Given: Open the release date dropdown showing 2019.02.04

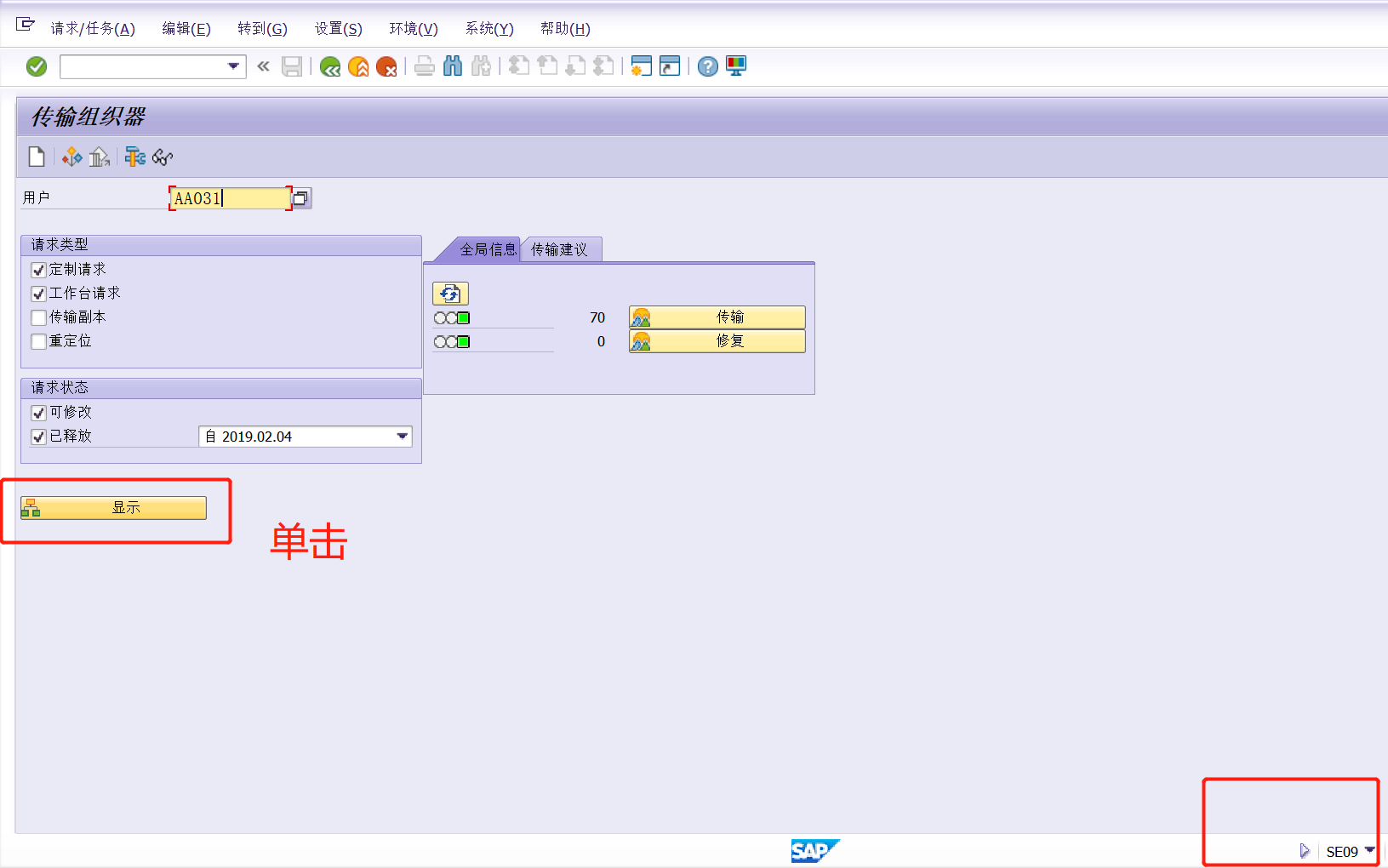Looking at the screenshot, I should point(401,436).
